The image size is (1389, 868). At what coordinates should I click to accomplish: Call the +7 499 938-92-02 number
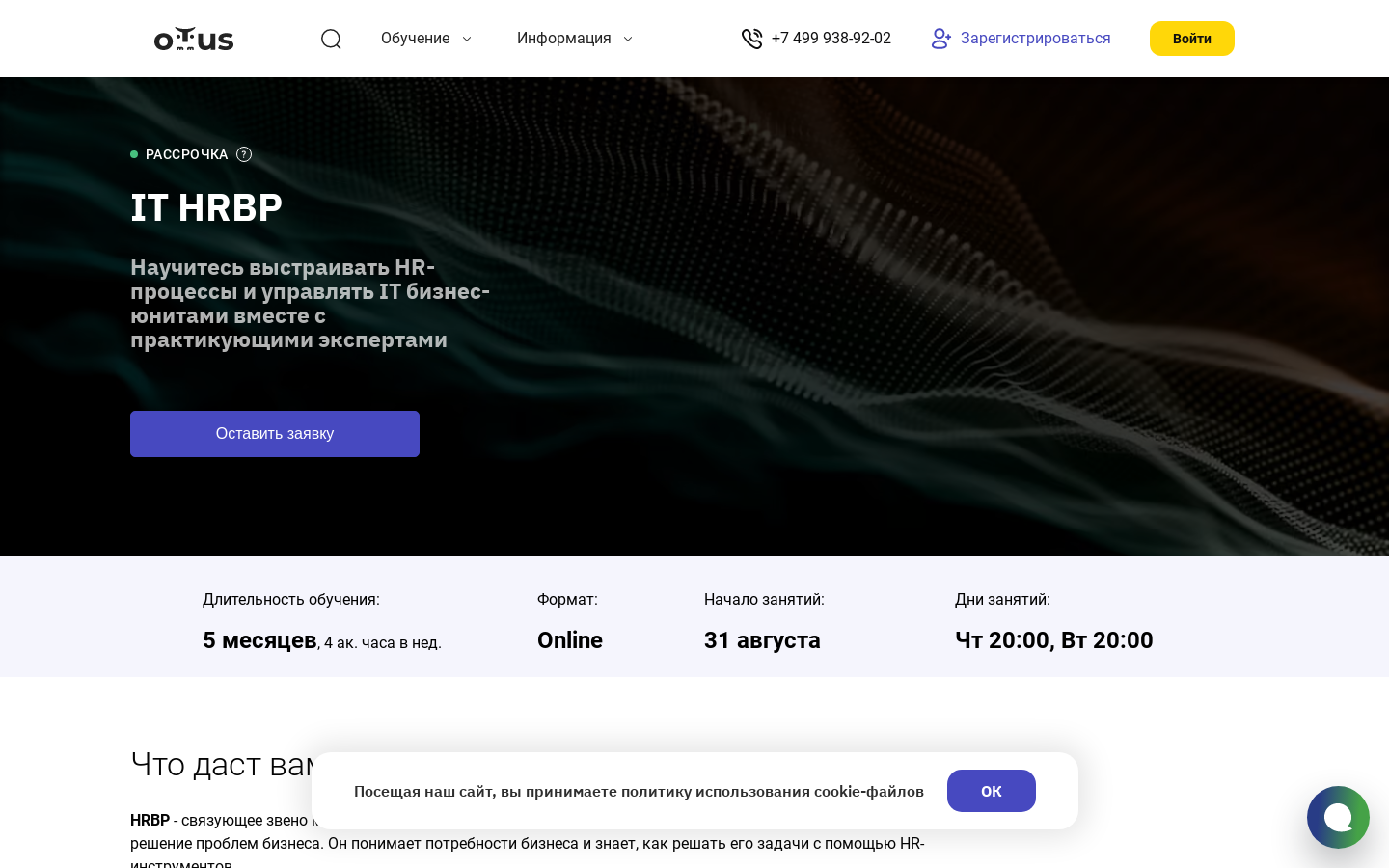pyautogui.click(x=831, y=39)
